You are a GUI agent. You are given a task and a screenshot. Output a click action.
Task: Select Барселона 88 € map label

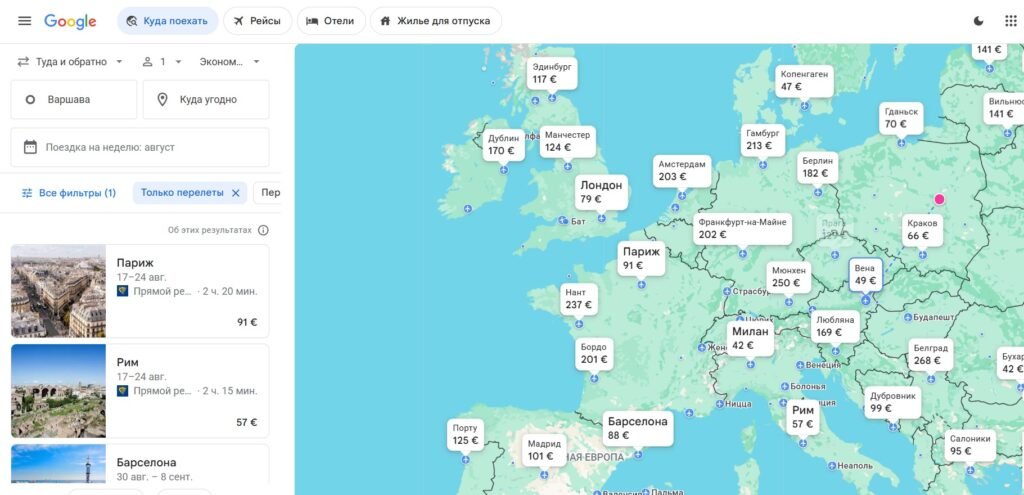[x=637, y=428]
